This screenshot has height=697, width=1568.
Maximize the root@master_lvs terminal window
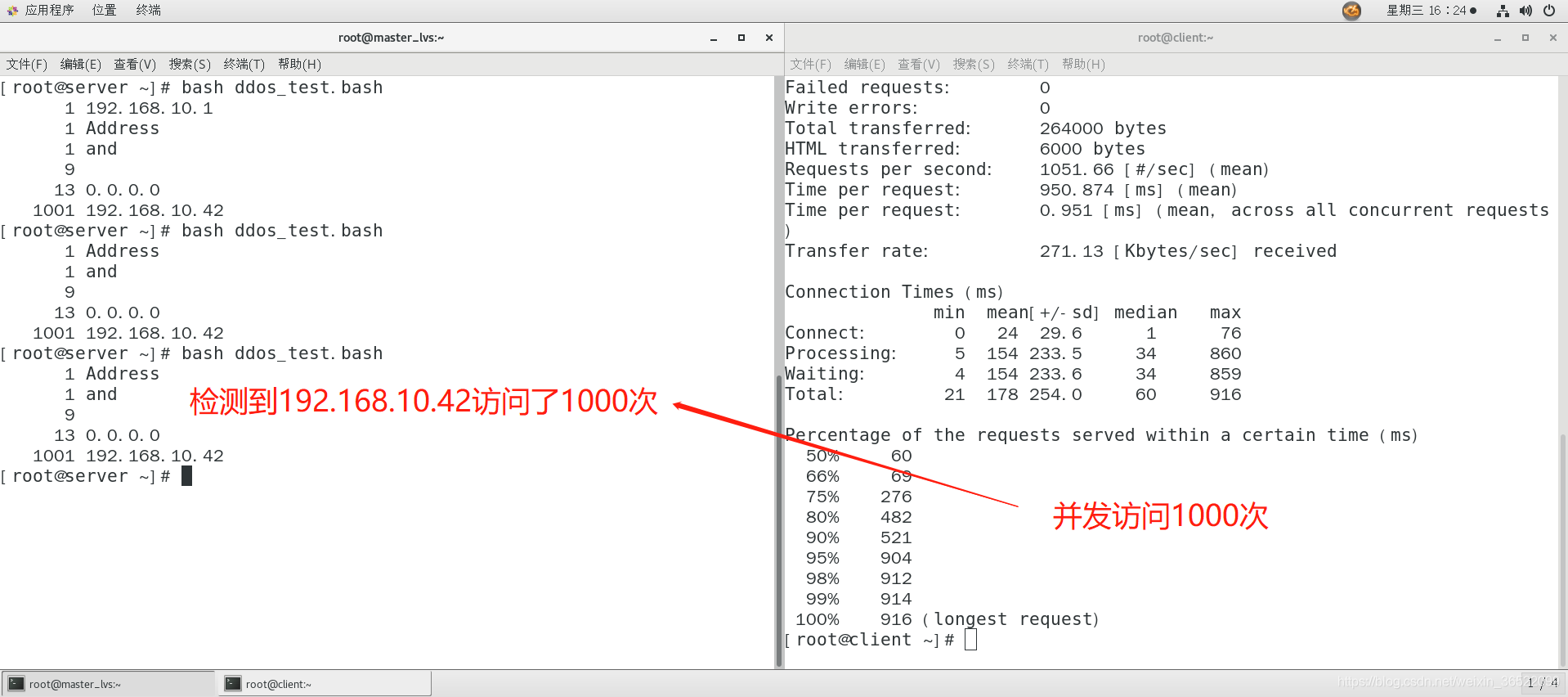(741, 38)
